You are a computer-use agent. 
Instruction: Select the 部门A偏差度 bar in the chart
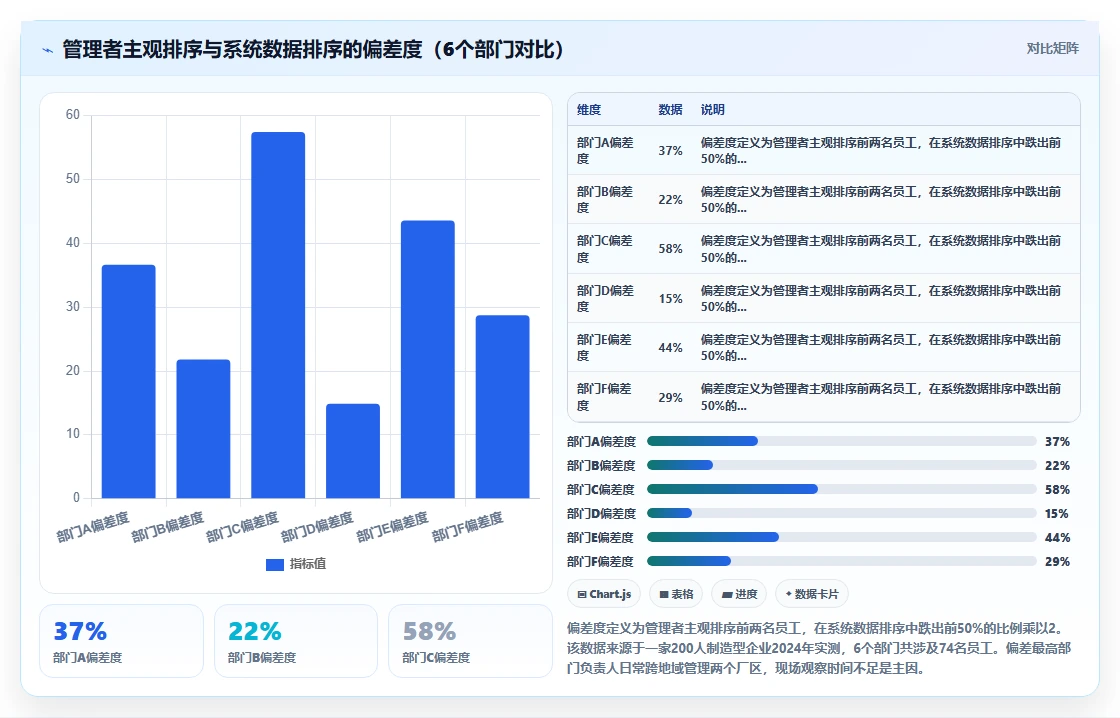click(129, 382)
